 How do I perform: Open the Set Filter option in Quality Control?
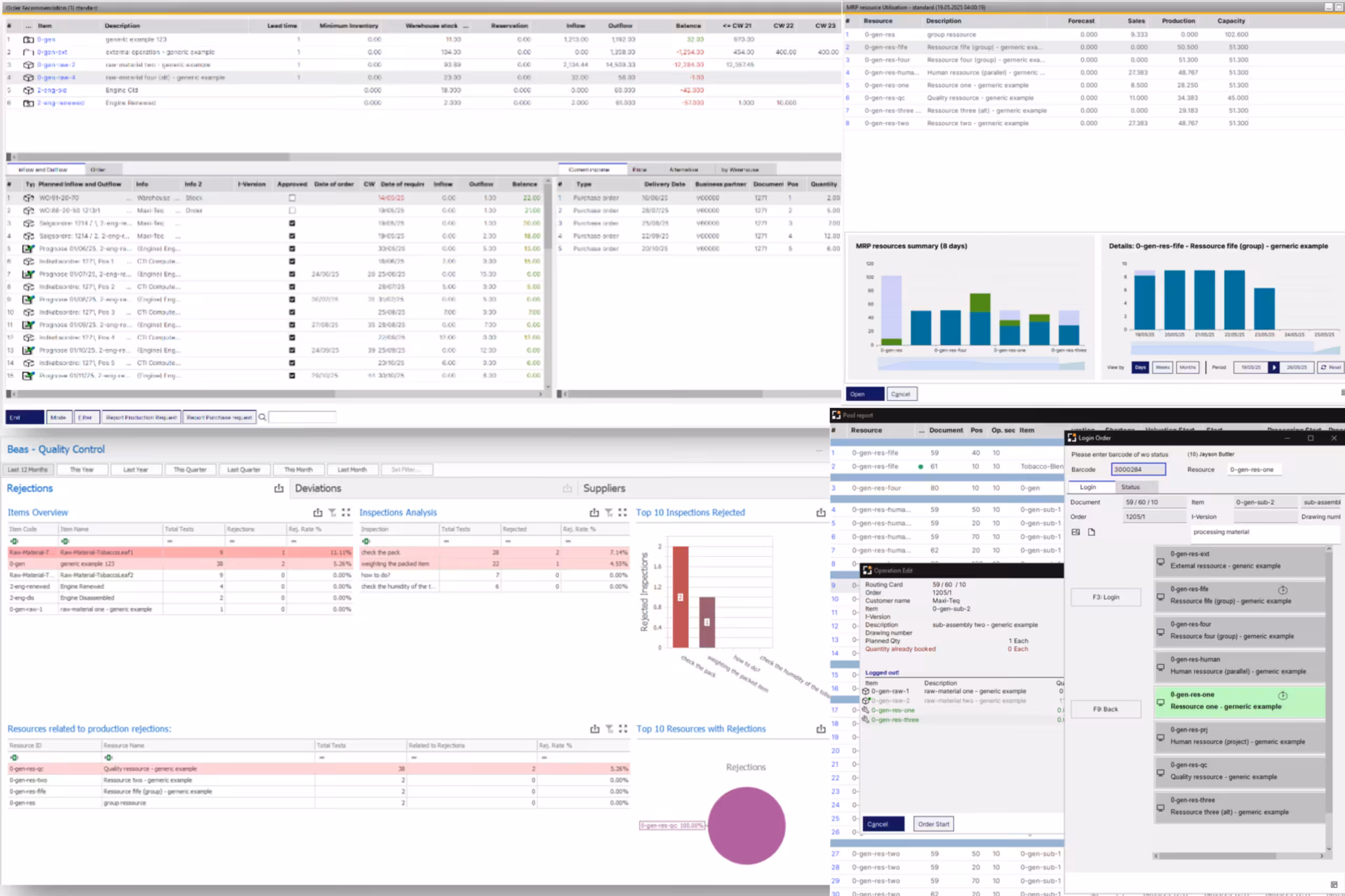[x=407, y=470]
